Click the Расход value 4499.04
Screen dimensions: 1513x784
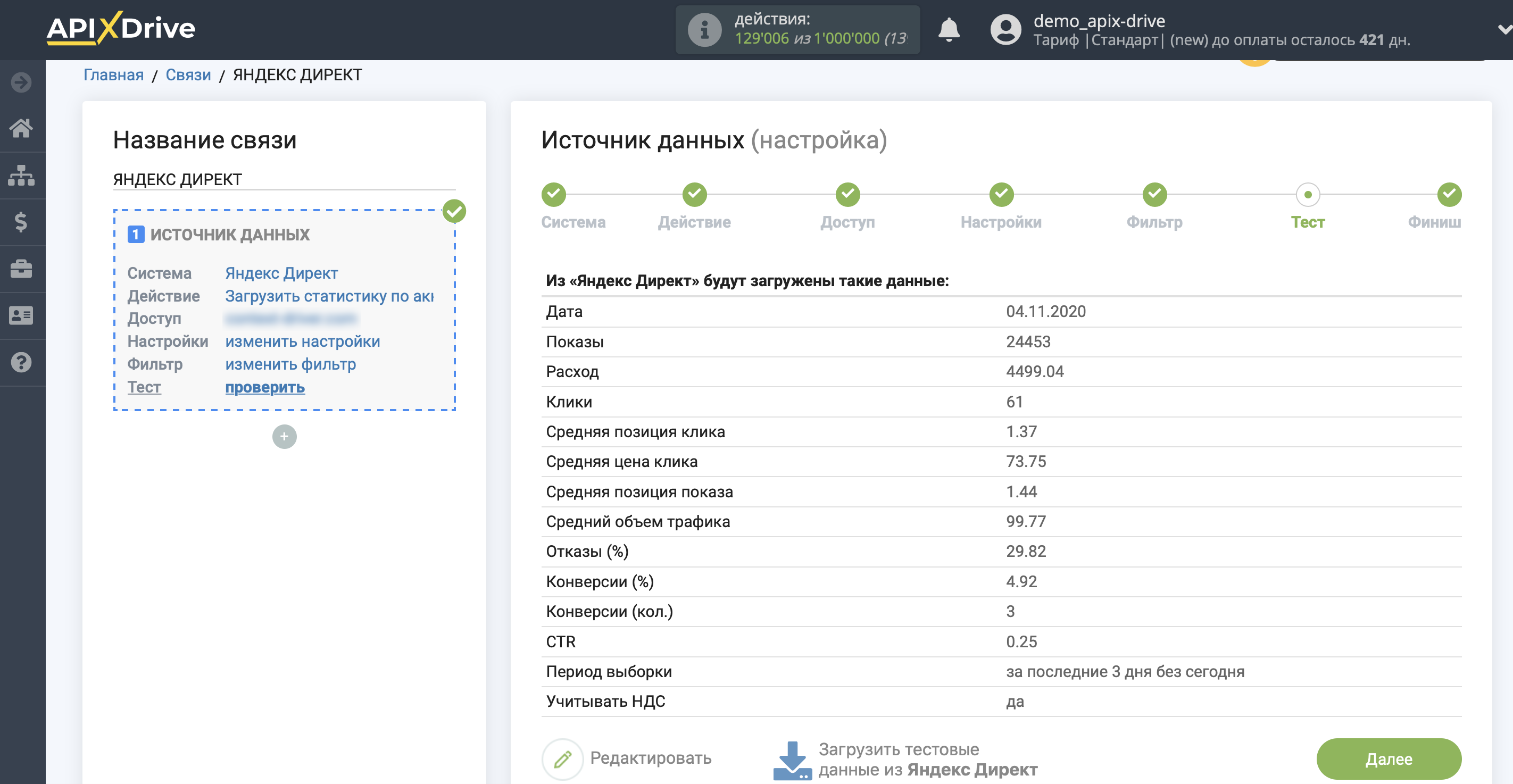point(1034,372)
